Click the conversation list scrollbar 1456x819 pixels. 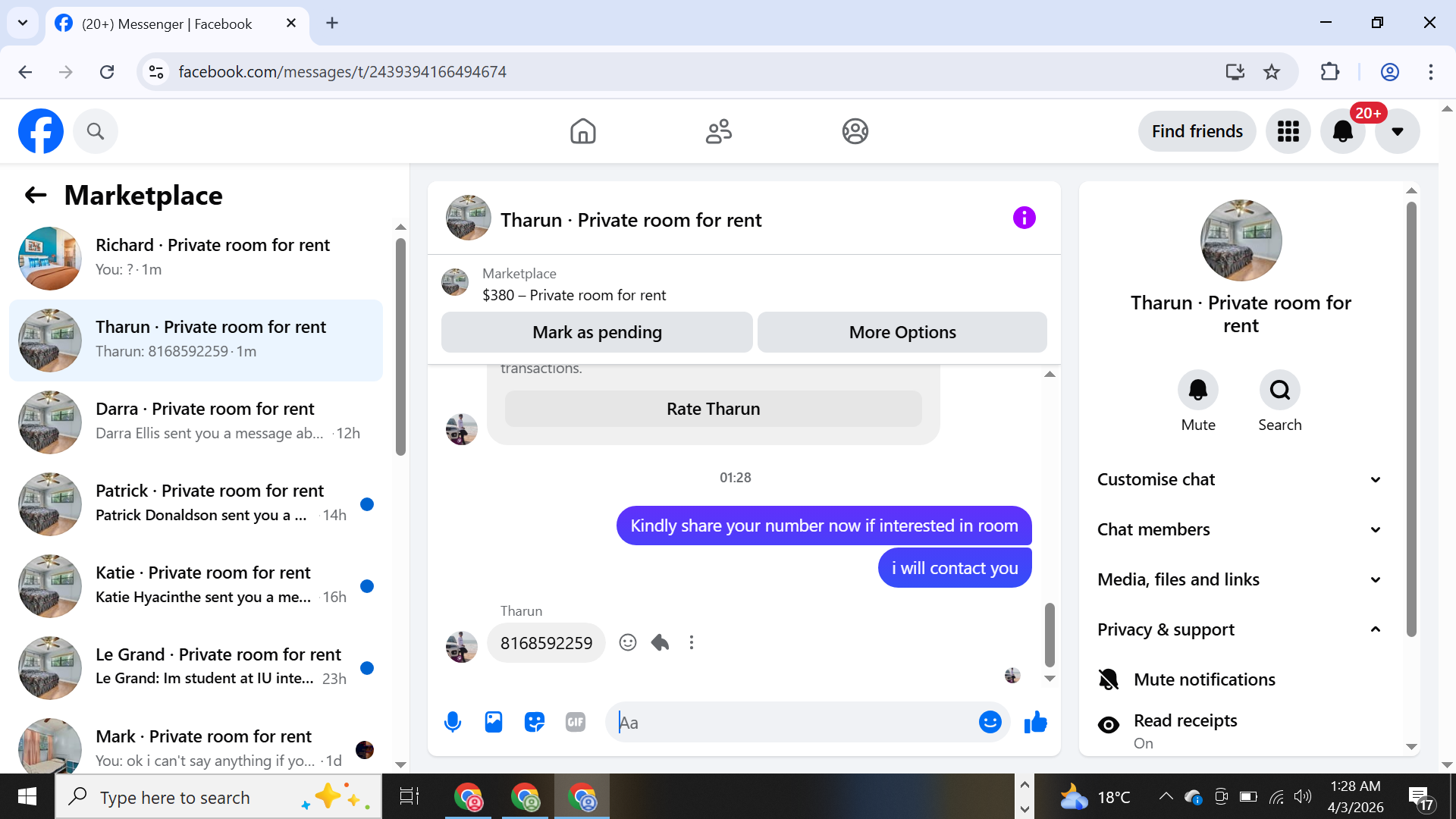coord(400,347)
